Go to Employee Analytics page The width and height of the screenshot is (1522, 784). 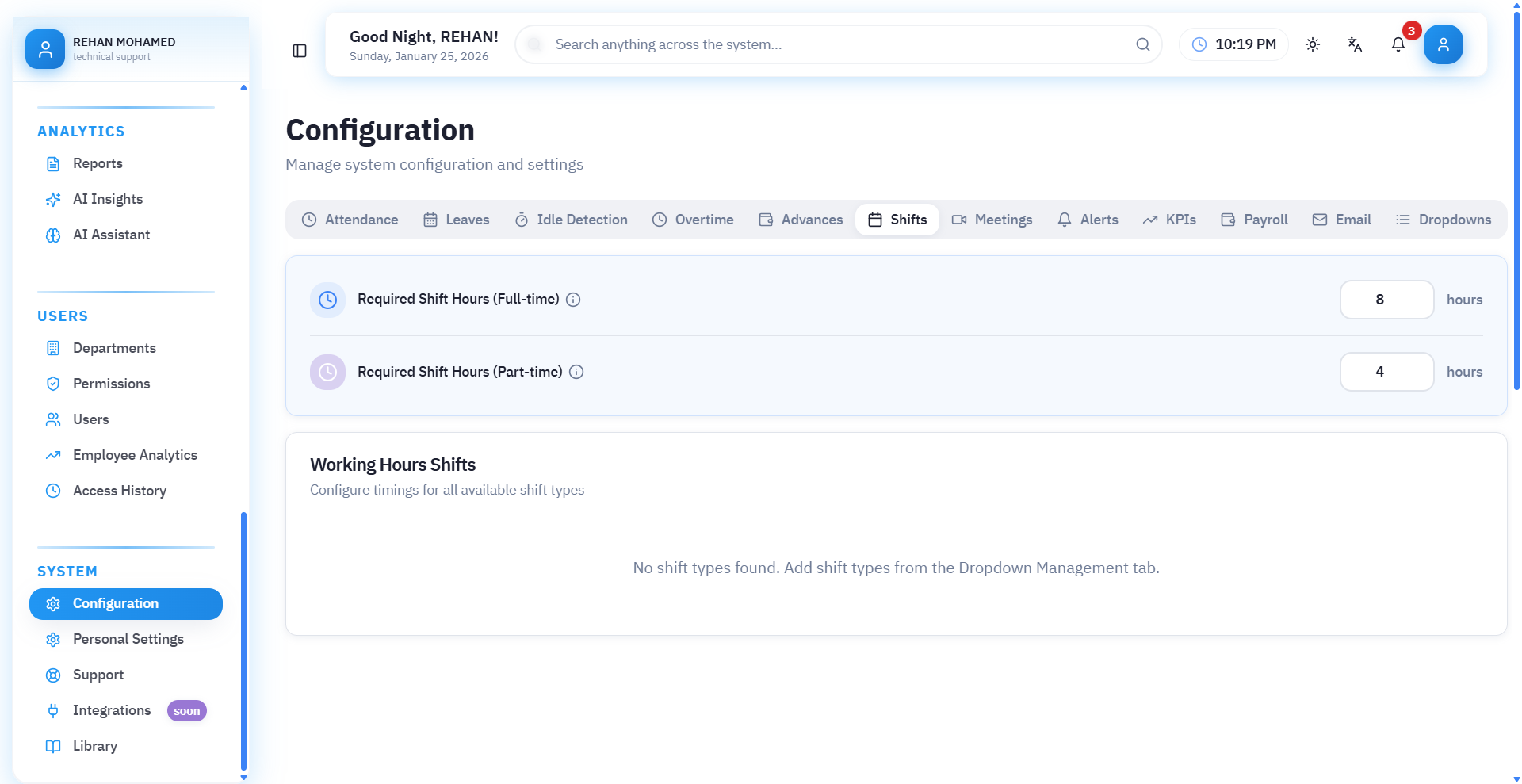coord(135,455)
